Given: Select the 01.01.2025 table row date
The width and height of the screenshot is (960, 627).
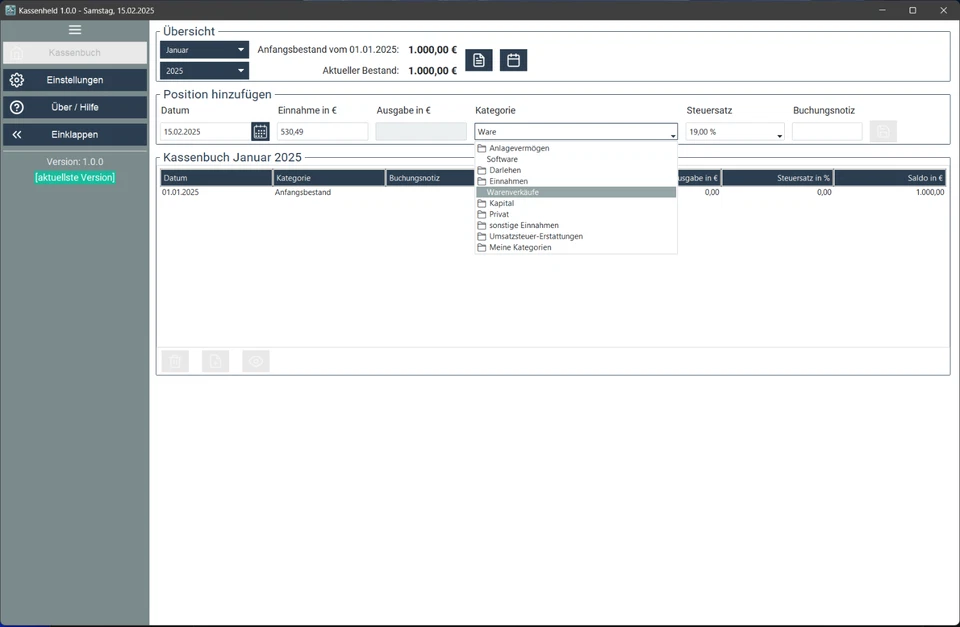Looking at the screenshot, I should (x=181, y=192).
